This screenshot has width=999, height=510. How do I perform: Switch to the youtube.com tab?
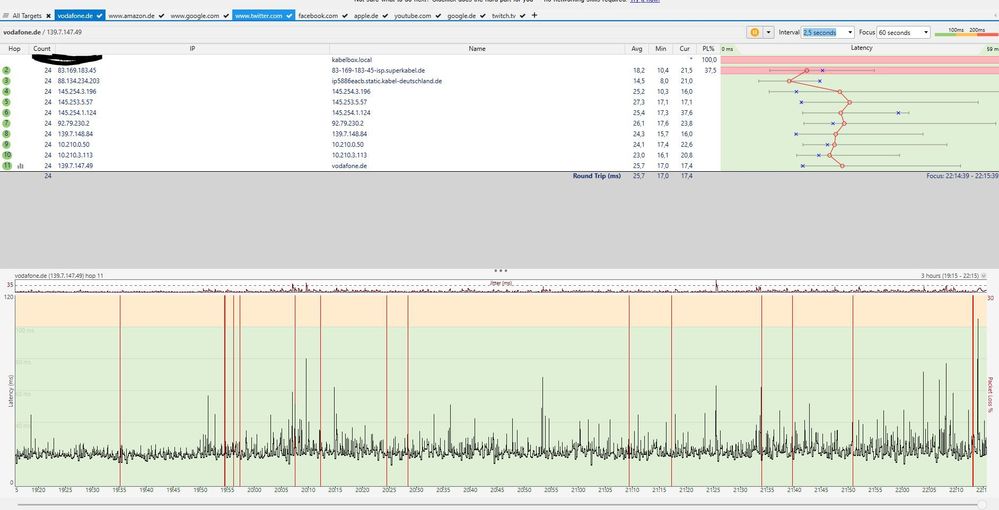click(415, 16)
